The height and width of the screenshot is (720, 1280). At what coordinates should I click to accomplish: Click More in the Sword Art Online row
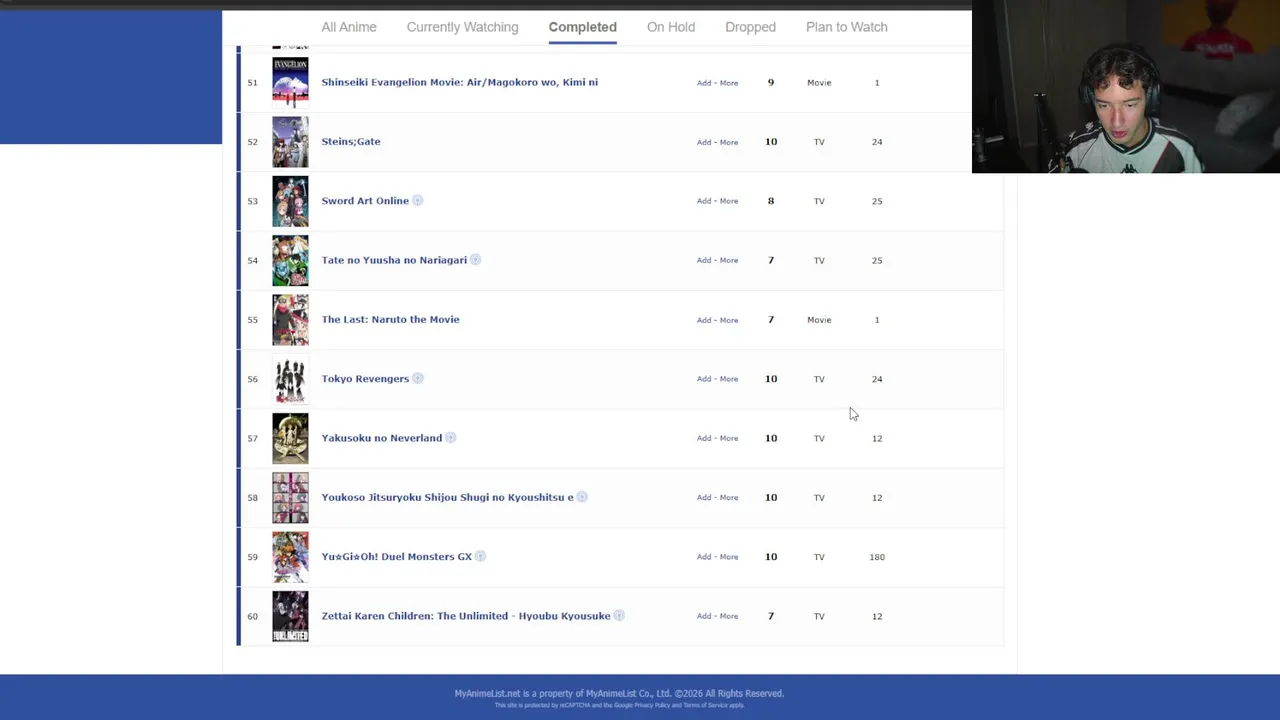pyautogui.click(x=728, y=201)
